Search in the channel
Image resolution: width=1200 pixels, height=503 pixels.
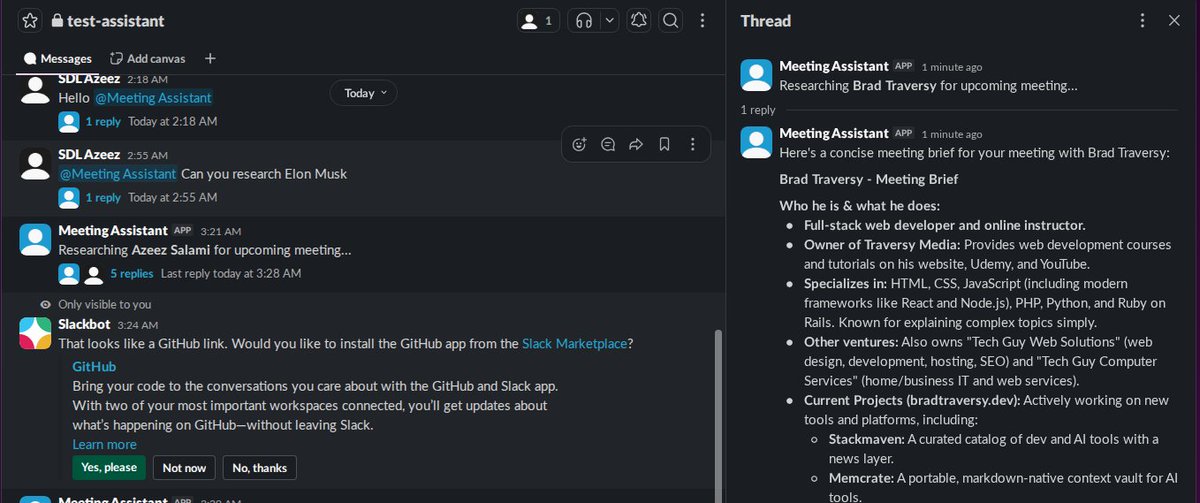tap(671, 20)
